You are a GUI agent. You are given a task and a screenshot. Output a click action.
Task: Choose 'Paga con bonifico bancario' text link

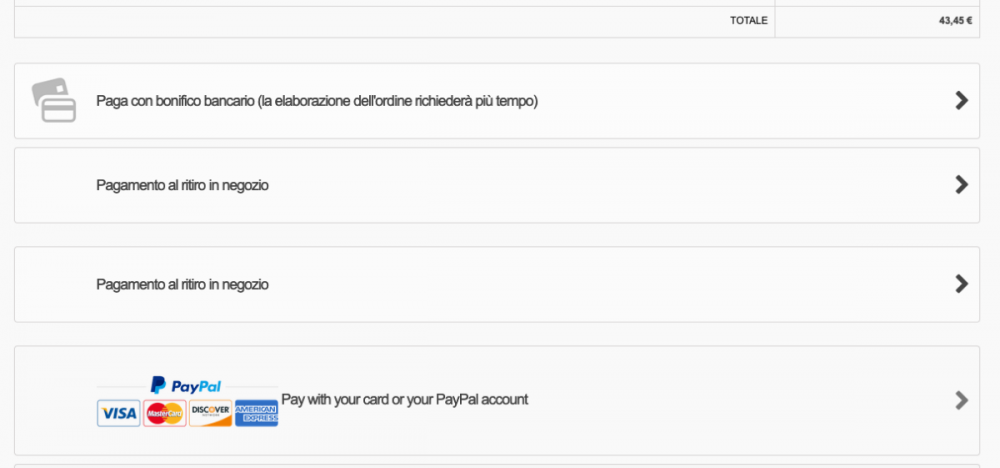(x=317, y=101)
